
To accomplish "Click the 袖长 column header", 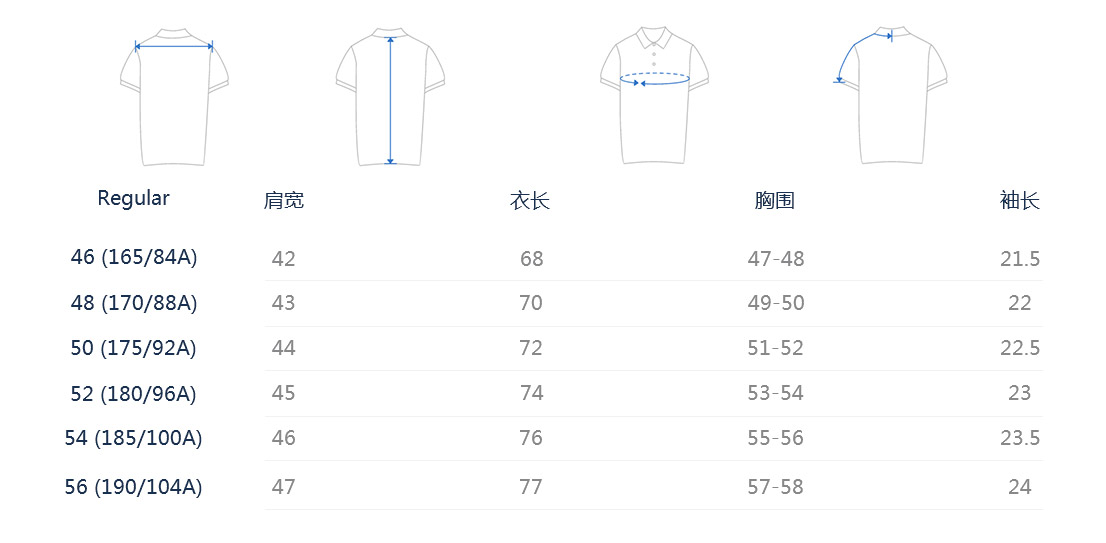I will point(1020,201).
